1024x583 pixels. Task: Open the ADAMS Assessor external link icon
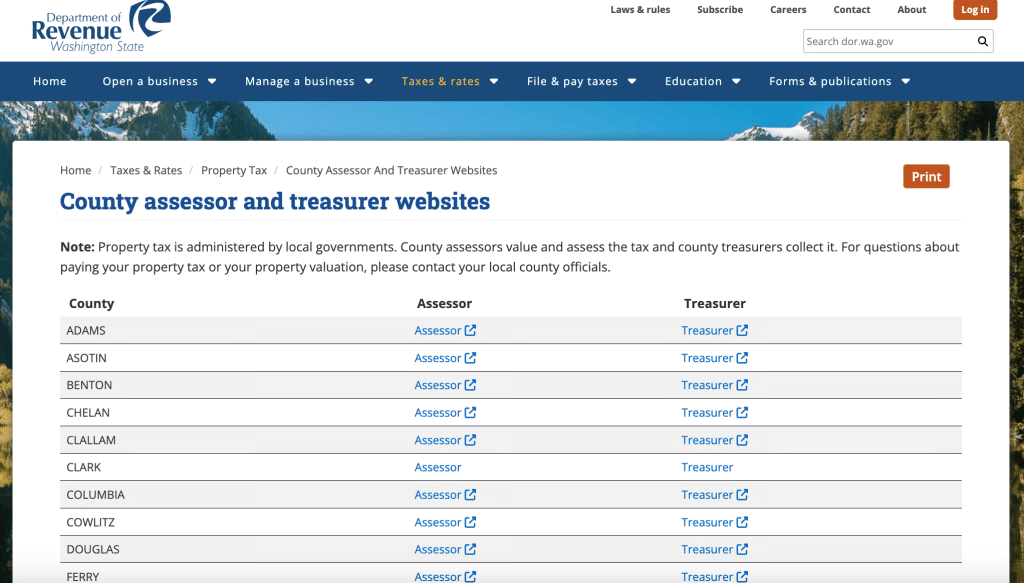click(x=472, y=330)
